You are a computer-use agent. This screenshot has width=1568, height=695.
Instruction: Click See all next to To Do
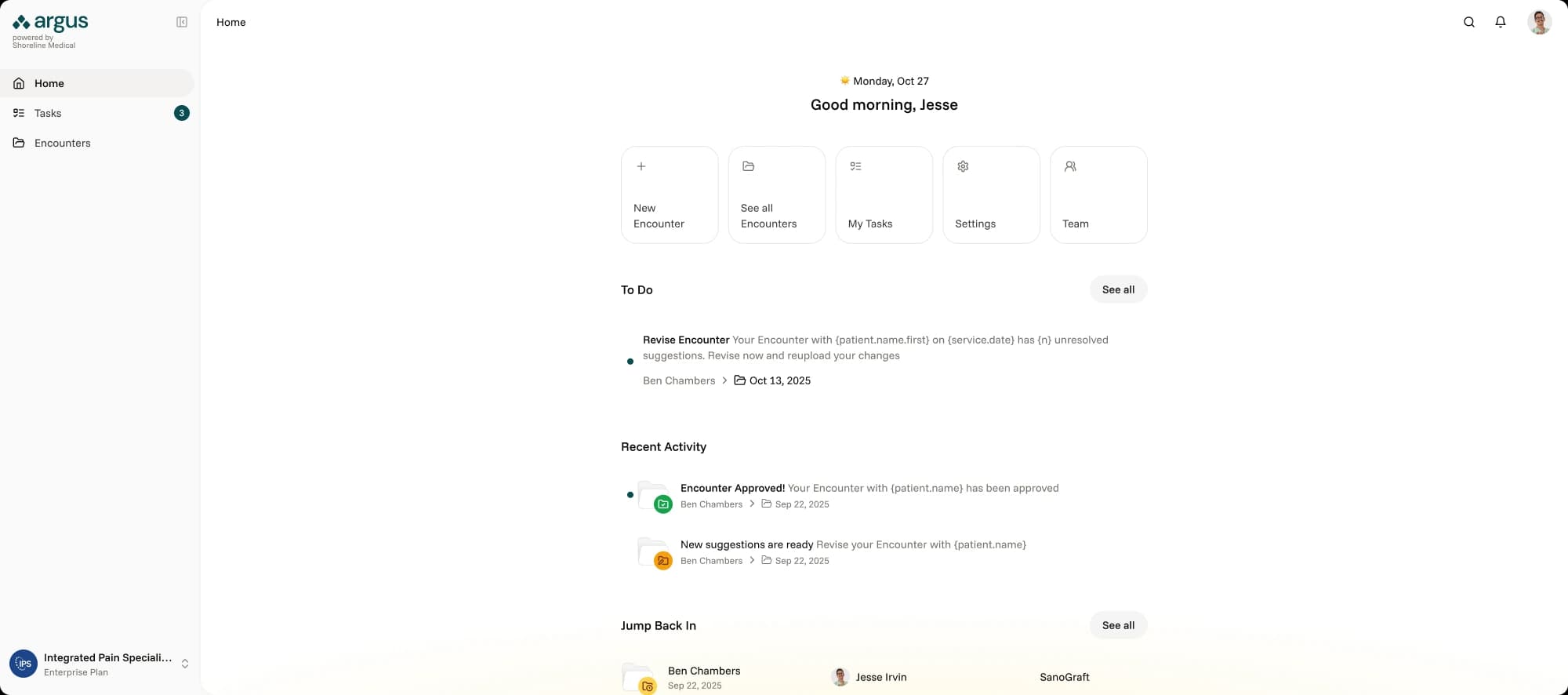[x=1118, y=289]
